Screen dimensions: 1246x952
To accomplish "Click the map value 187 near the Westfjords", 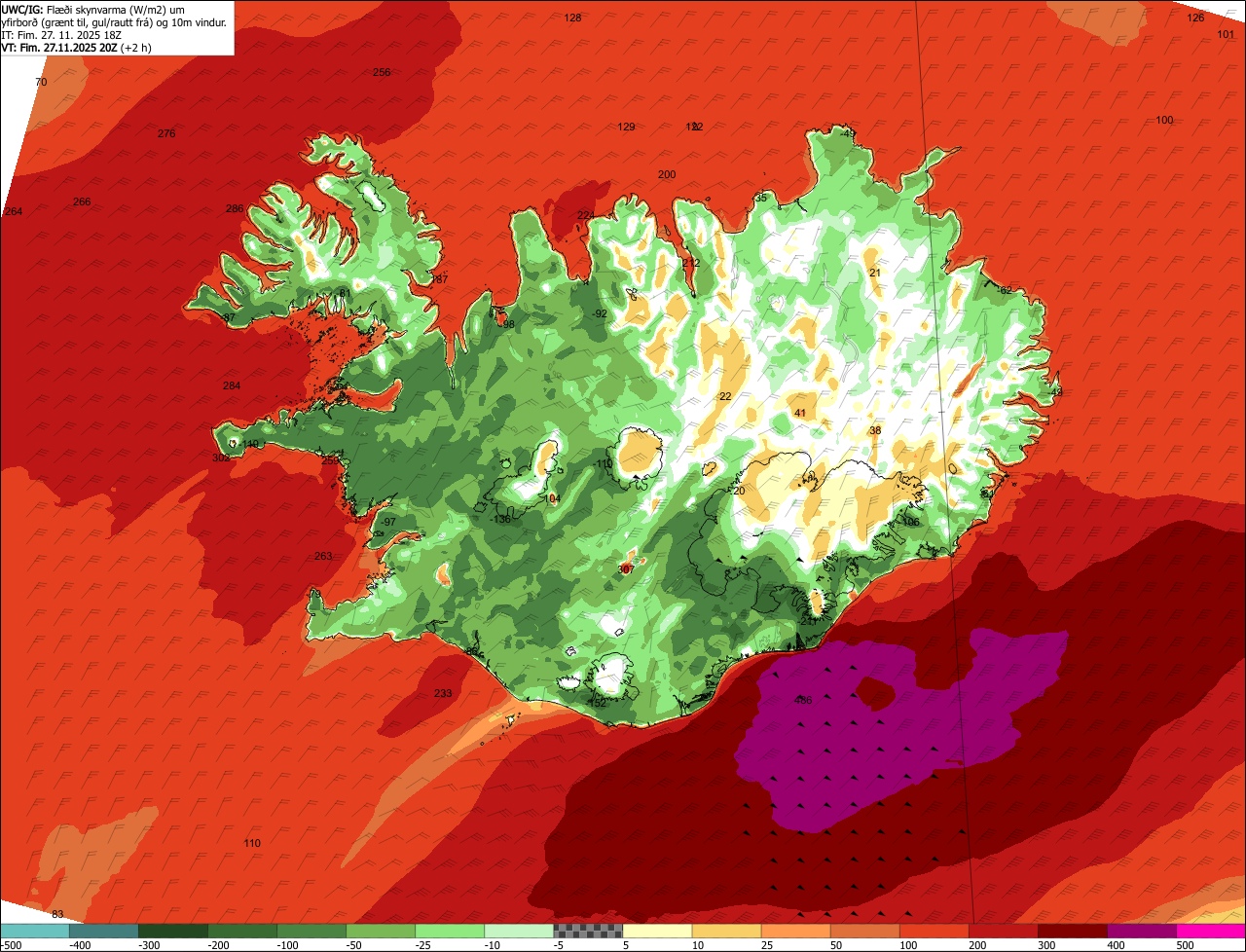I will coord(440,279).
